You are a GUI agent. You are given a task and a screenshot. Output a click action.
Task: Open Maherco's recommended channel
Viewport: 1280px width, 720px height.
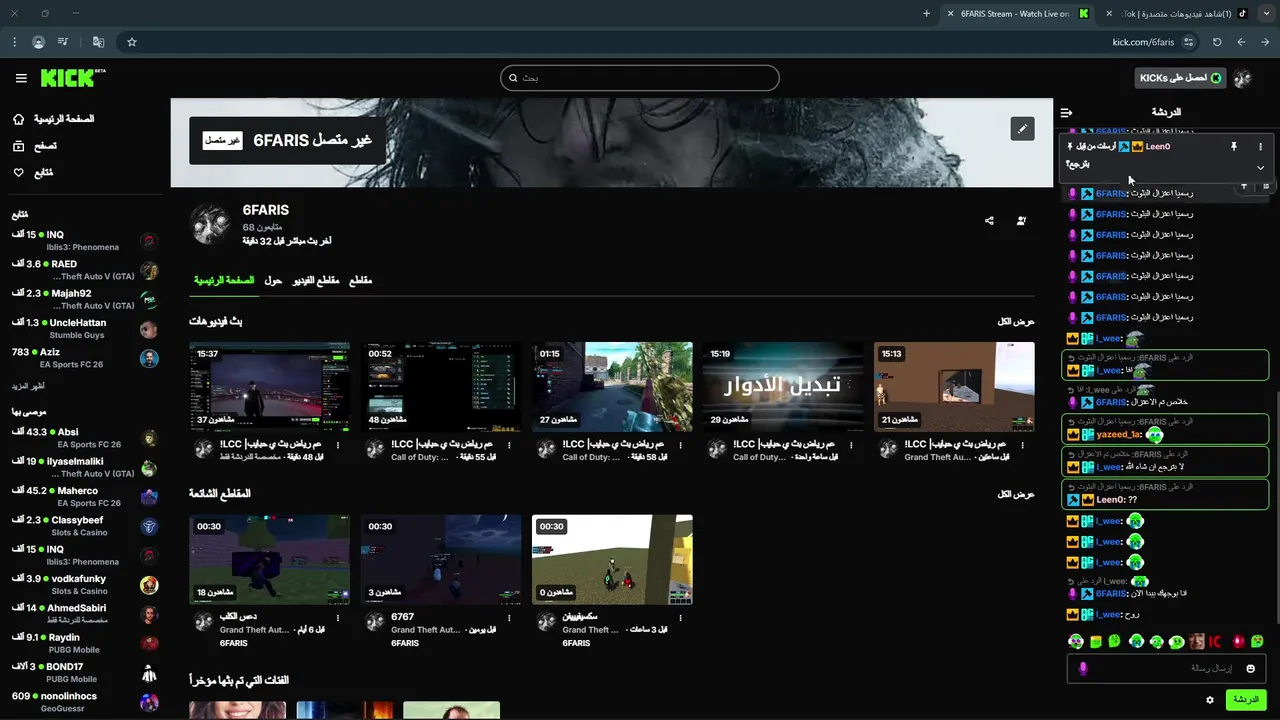pyautogui.click(x=85, y=496)
